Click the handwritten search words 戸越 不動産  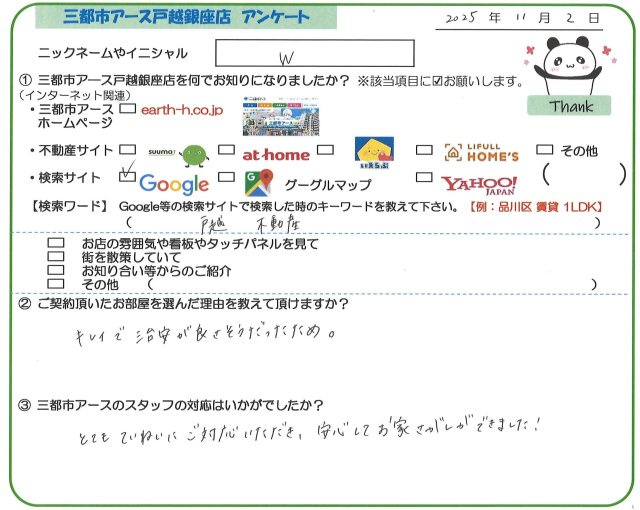[251, 224]
